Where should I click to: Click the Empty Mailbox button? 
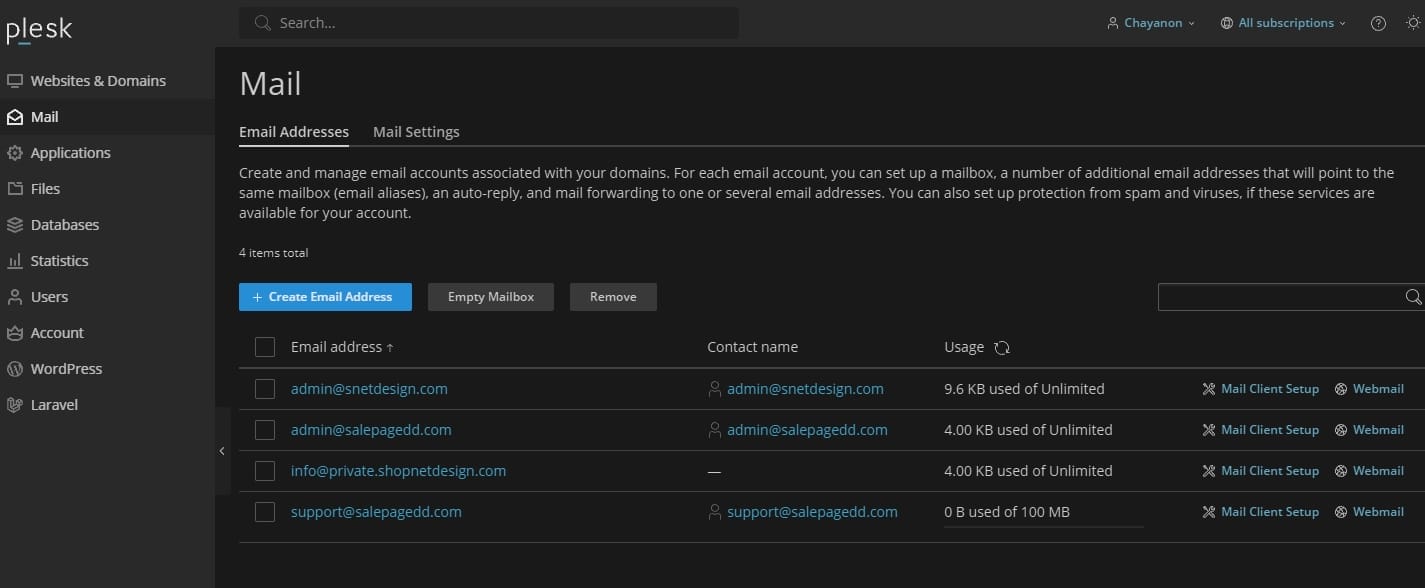[491, 297]
